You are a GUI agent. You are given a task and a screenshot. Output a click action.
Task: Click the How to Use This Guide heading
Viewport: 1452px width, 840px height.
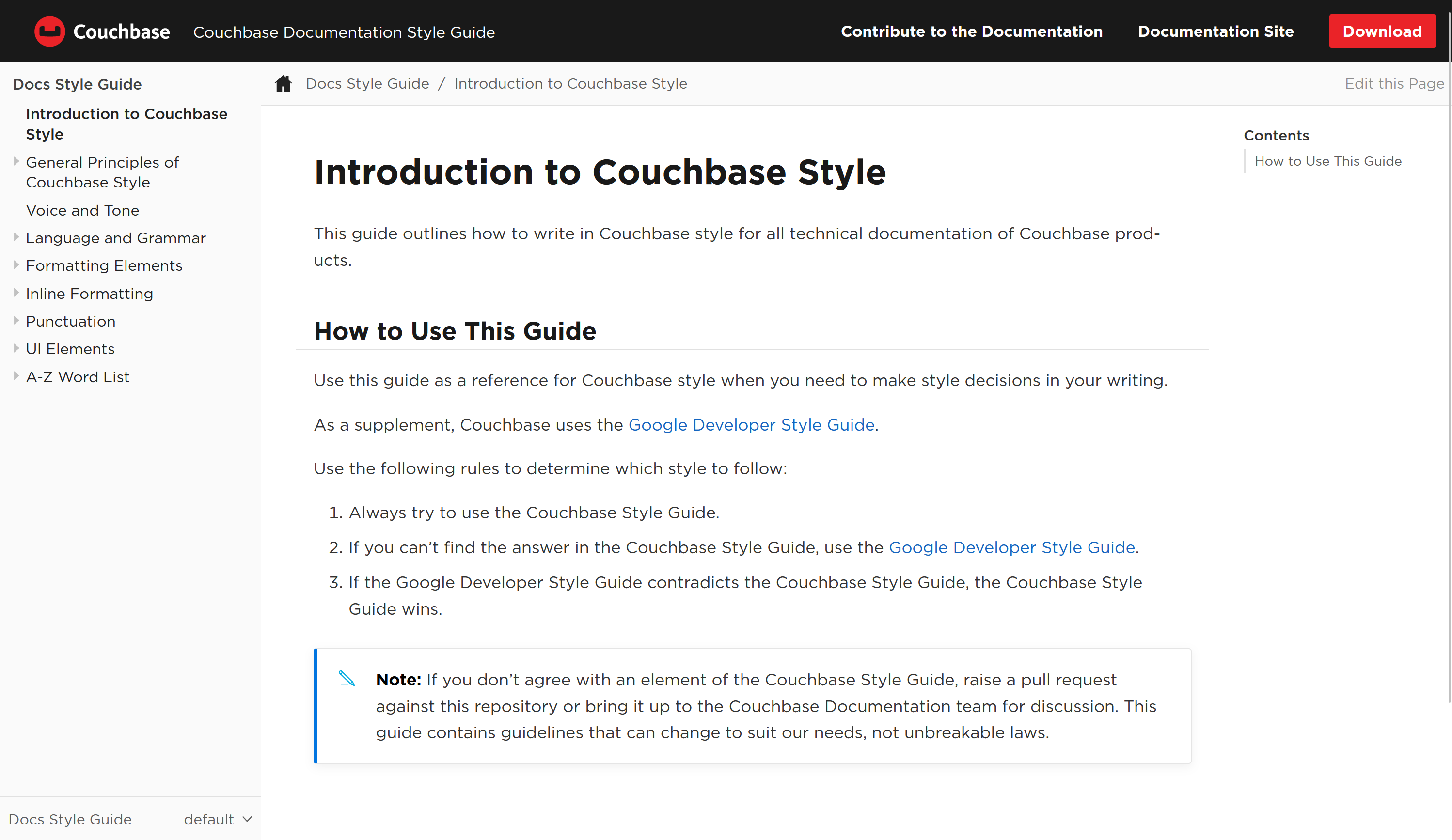tap(455, 331)
